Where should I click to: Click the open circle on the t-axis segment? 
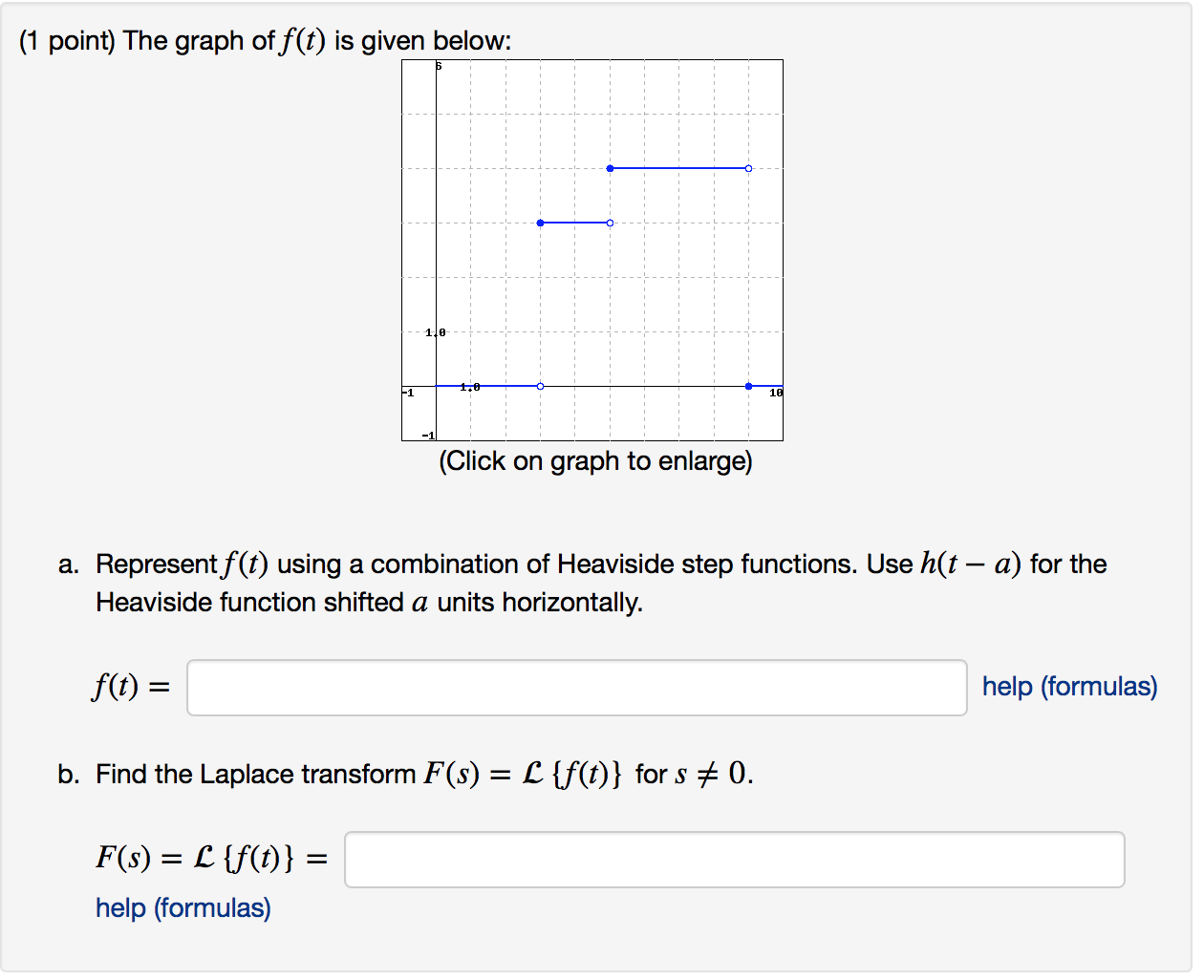(x=540, y=386)
